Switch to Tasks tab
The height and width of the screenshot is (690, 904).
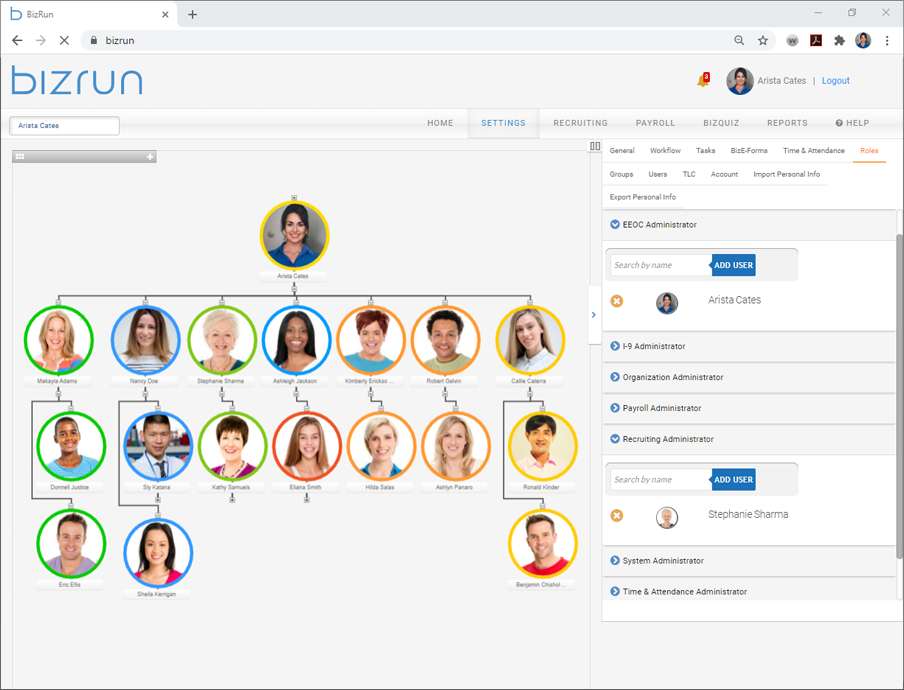706,150
